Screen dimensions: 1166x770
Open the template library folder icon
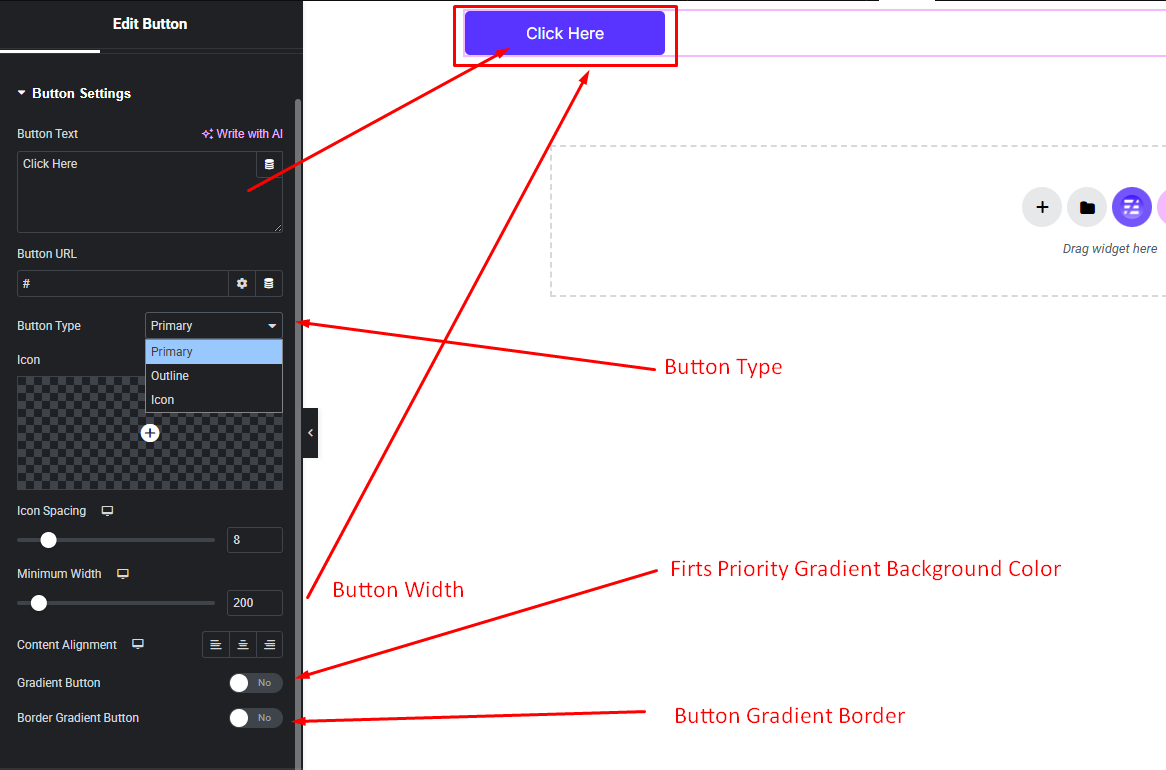[x=1087, y=207]
